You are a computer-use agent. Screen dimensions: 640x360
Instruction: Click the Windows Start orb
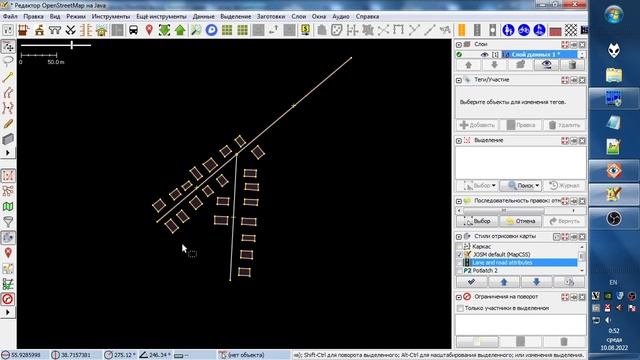tap(614, 15)
